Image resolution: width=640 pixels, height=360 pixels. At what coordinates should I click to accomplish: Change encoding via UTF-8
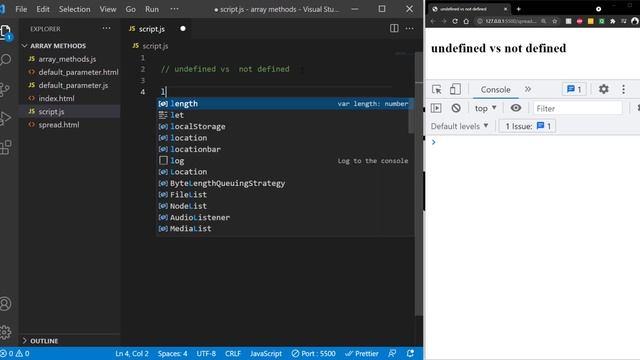pos(206,353)
